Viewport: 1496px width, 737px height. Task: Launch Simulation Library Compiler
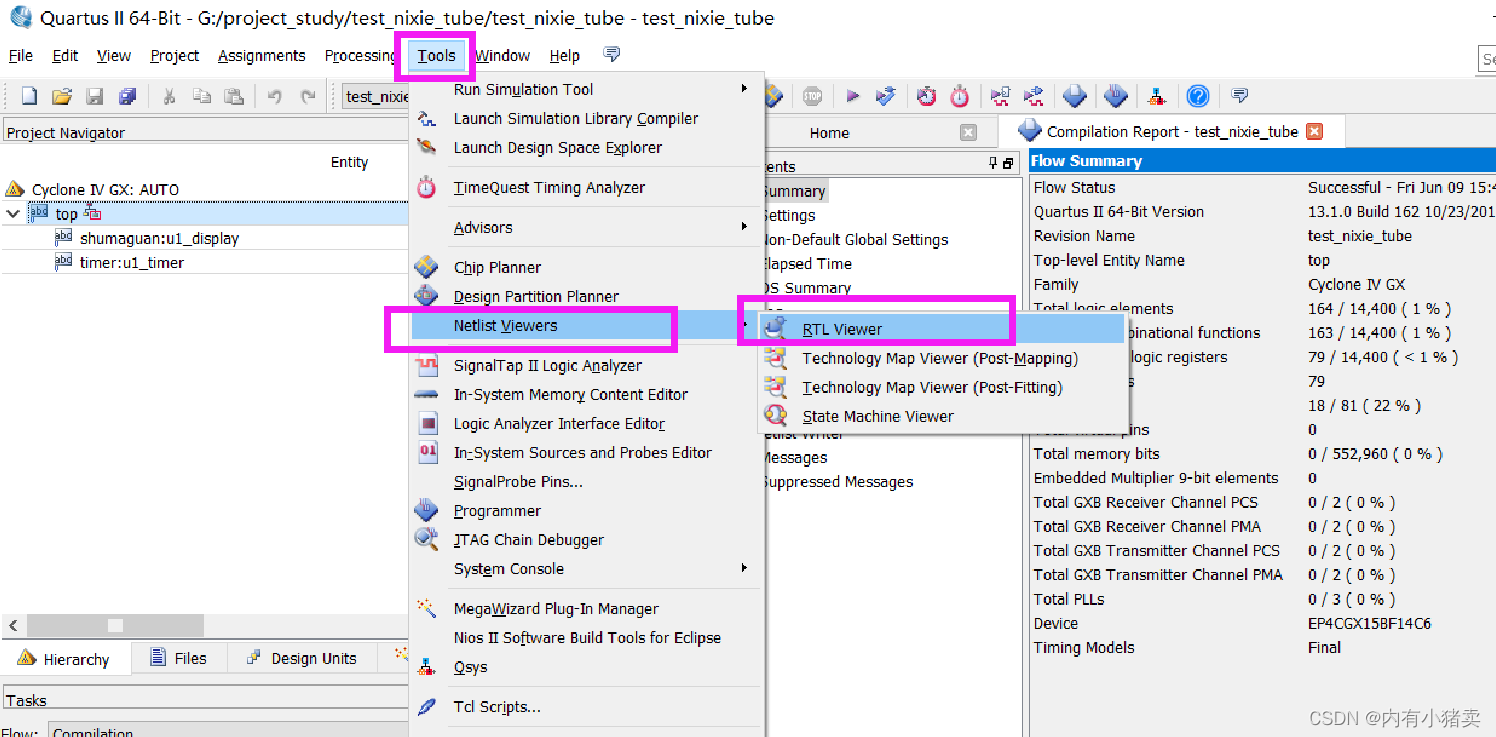(x=587, y=118)
